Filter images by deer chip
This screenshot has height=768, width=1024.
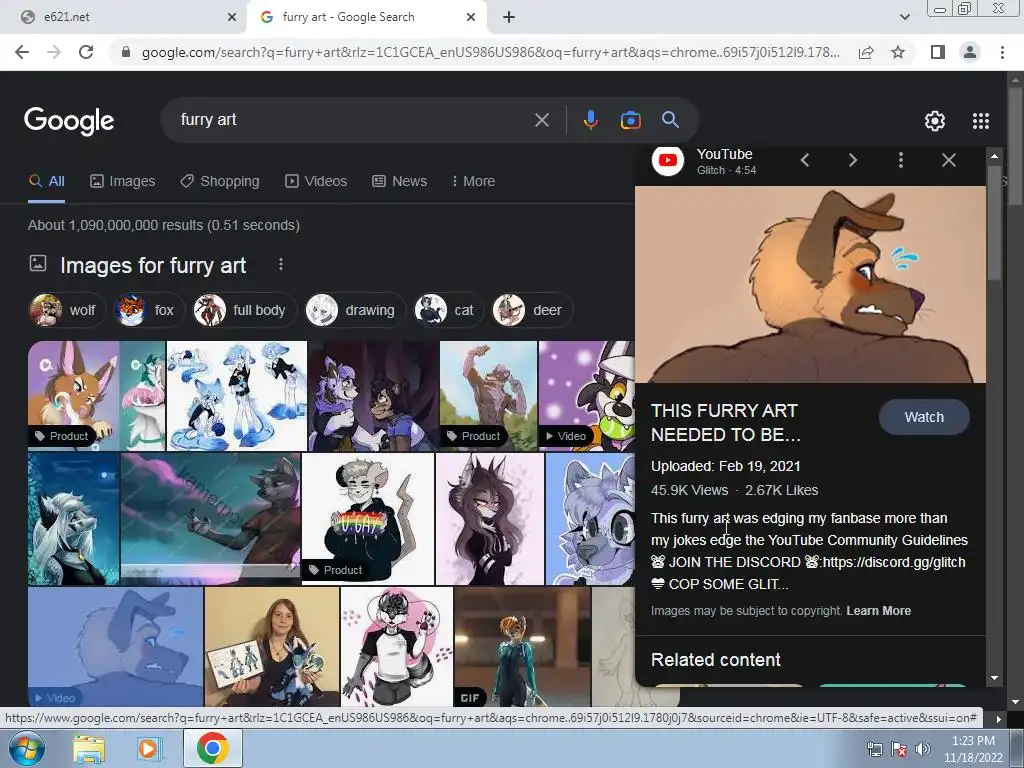532,310
